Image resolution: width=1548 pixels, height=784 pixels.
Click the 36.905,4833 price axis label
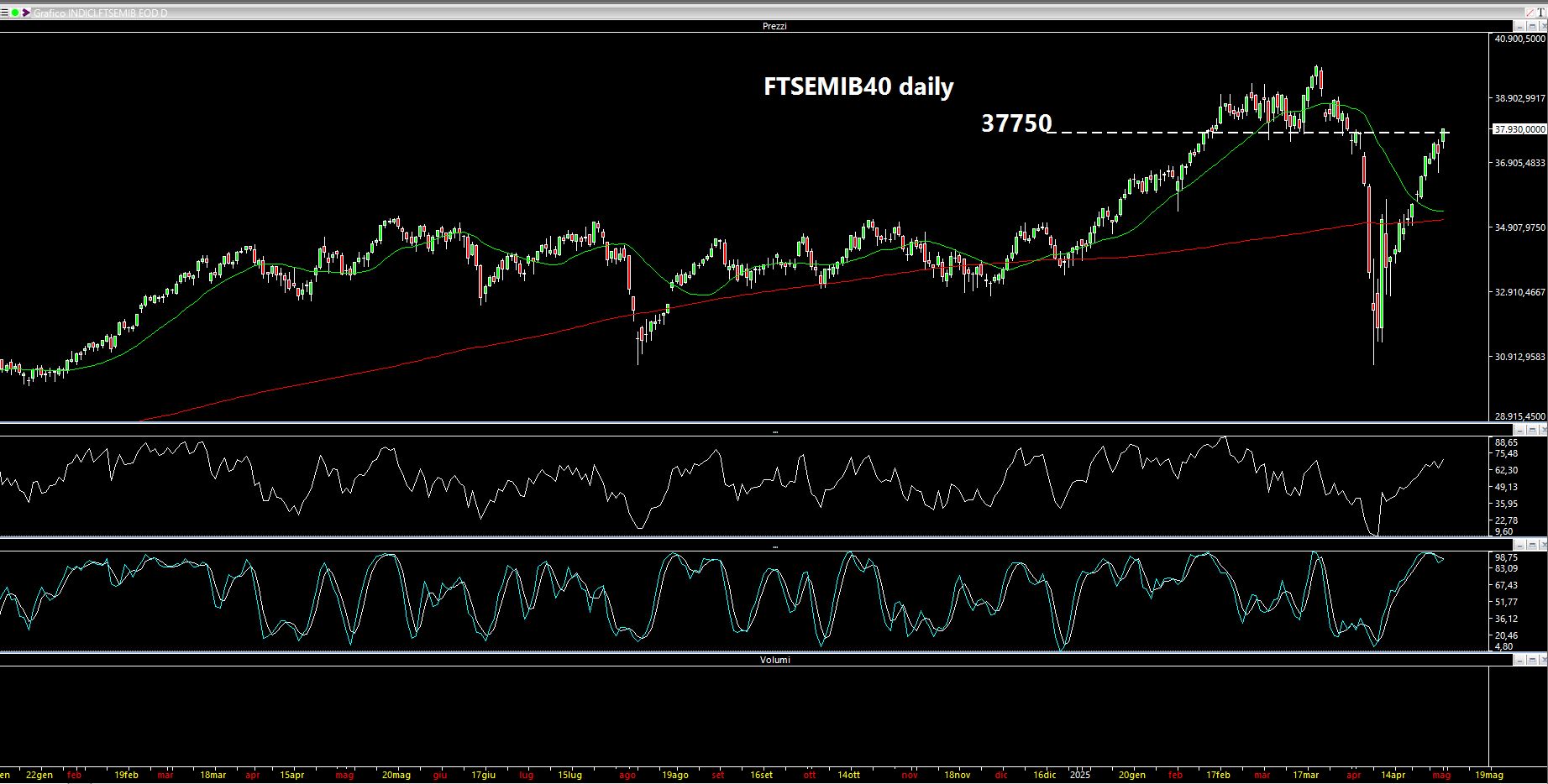(1519, 163)
